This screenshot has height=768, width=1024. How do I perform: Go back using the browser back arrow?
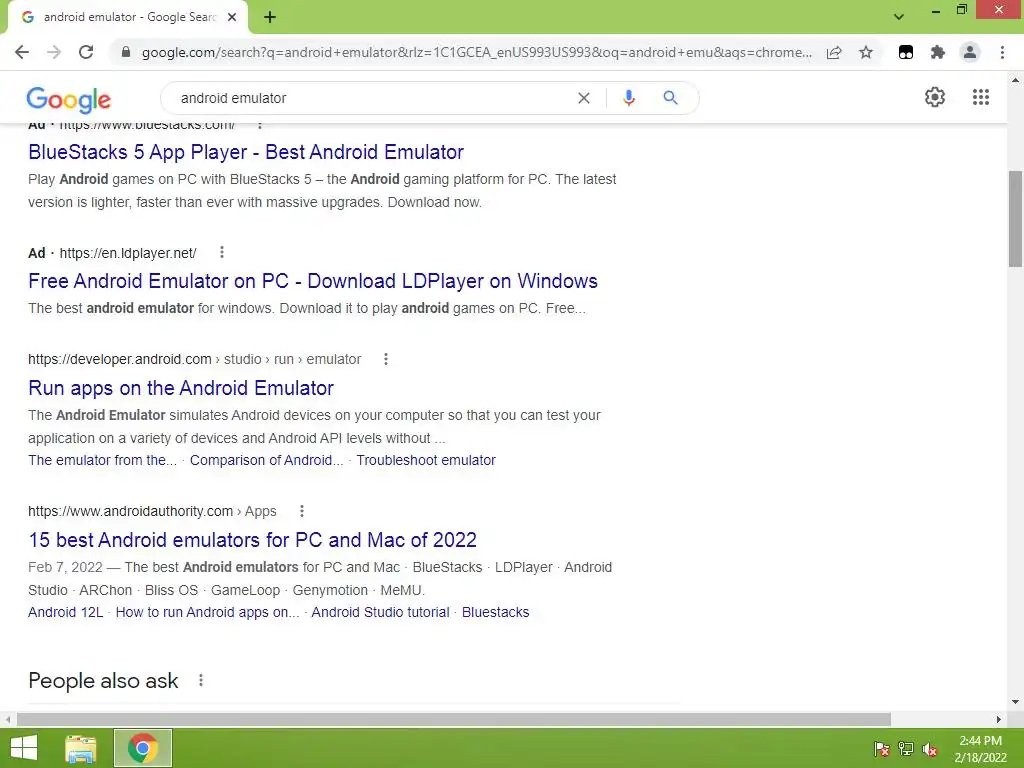[x=22, y=52]
